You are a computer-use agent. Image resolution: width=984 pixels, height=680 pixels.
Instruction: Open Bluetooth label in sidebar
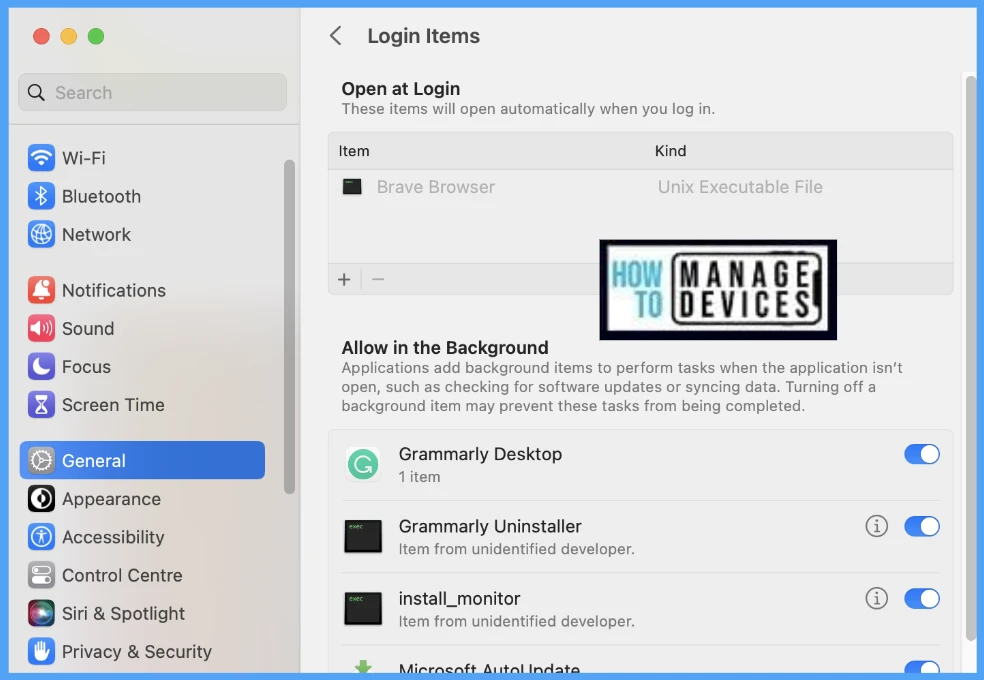pyautogui.click(x=101, y=196)
